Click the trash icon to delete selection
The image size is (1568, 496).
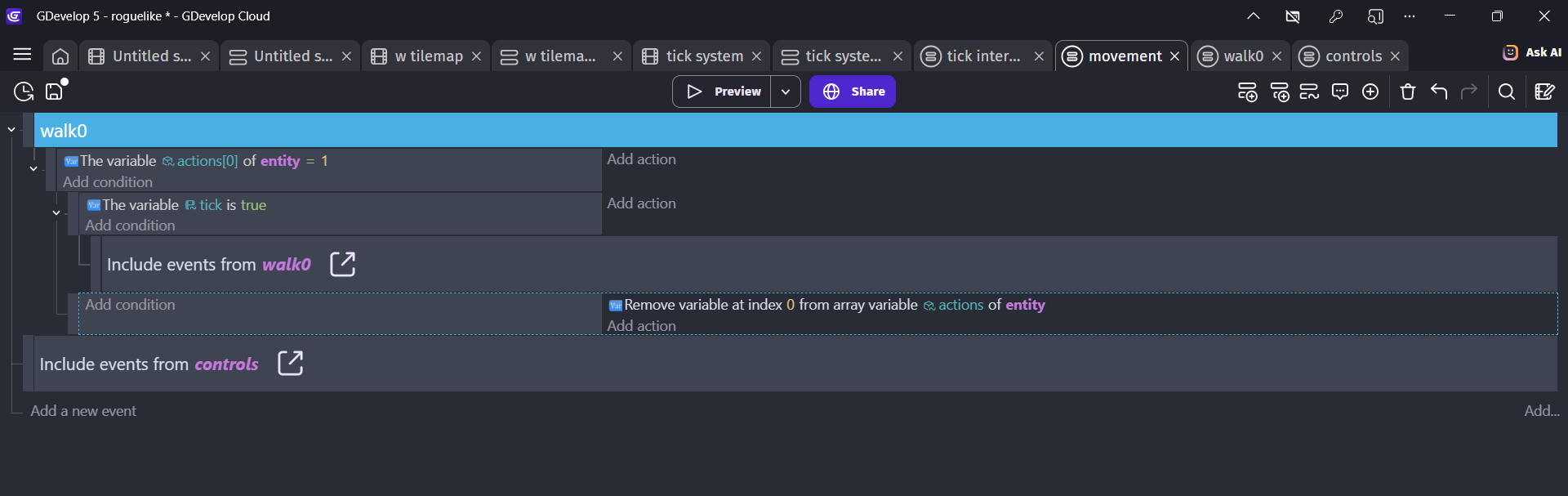click(x=1407, y=92)
